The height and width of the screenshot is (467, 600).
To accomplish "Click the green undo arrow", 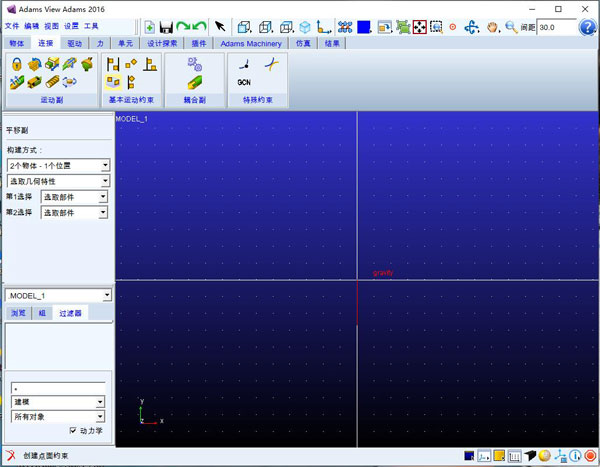I will point(199,26).
